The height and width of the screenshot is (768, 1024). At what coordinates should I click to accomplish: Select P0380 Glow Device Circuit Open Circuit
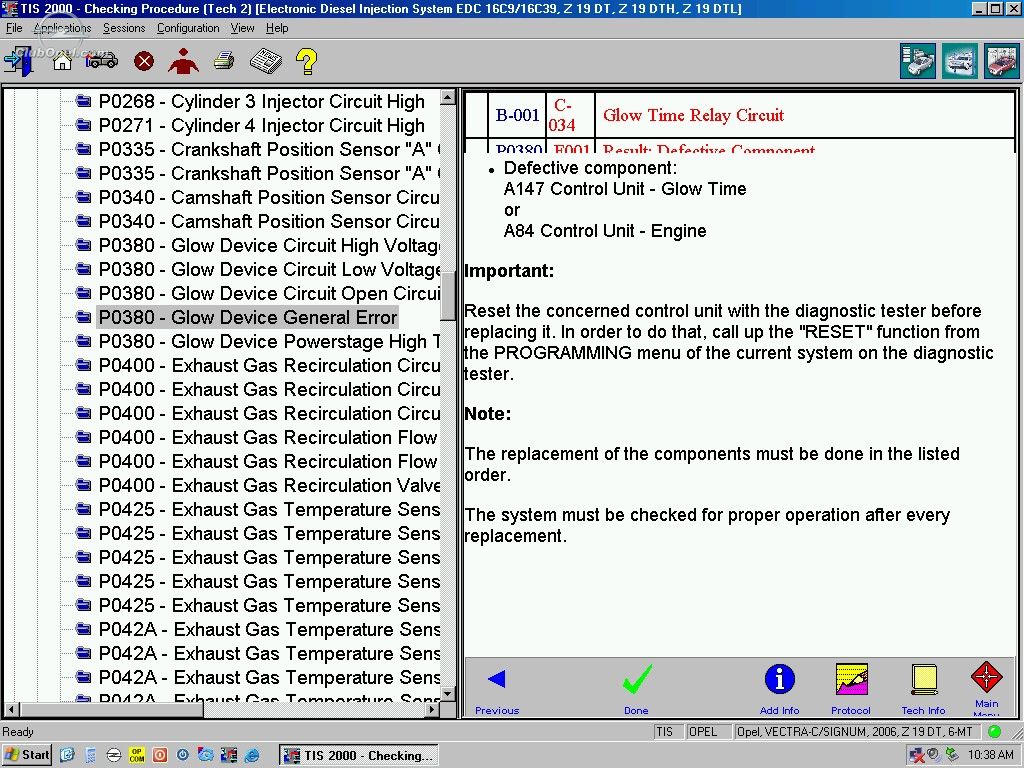pyautogui.click(x=269, y=294)
